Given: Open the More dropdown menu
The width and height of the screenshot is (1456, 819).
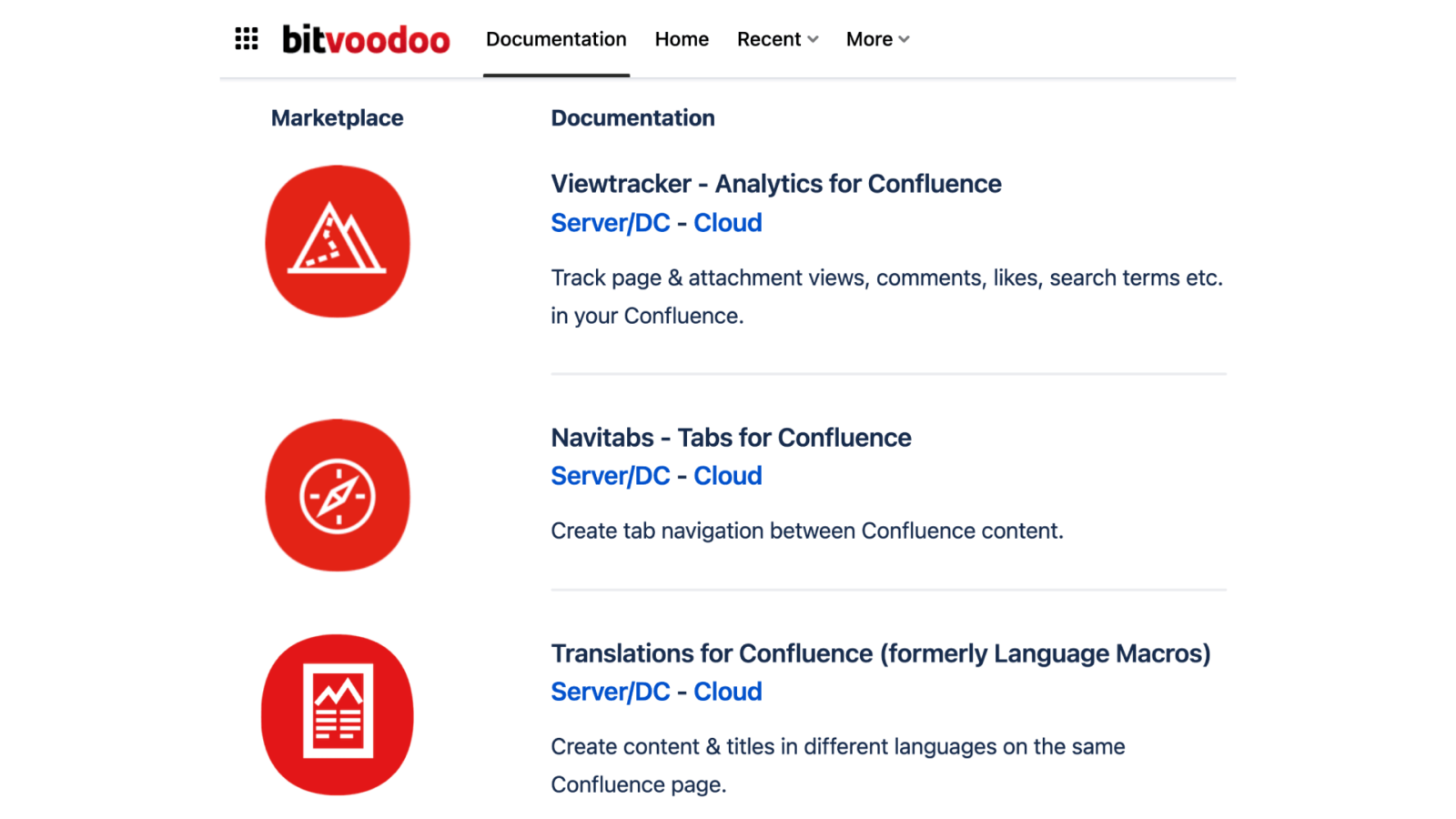Looking at the screenshot, I should click(x=876, y=39).
